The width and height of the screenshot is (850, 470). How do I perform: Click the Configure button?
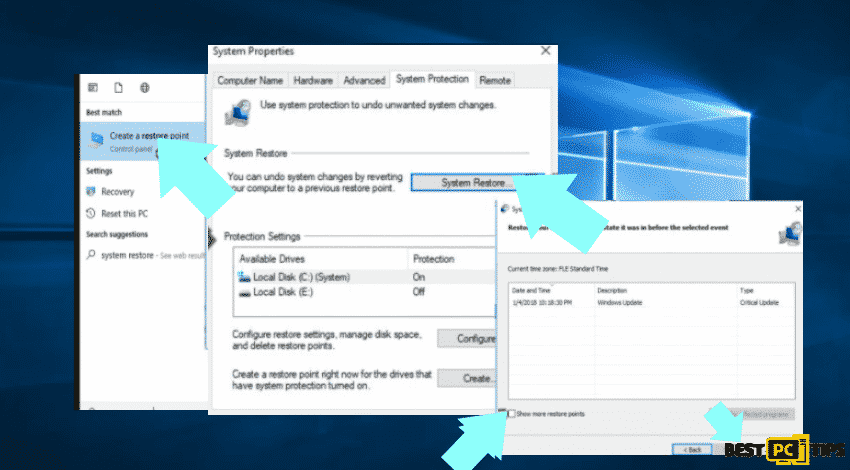coord(467,339)
